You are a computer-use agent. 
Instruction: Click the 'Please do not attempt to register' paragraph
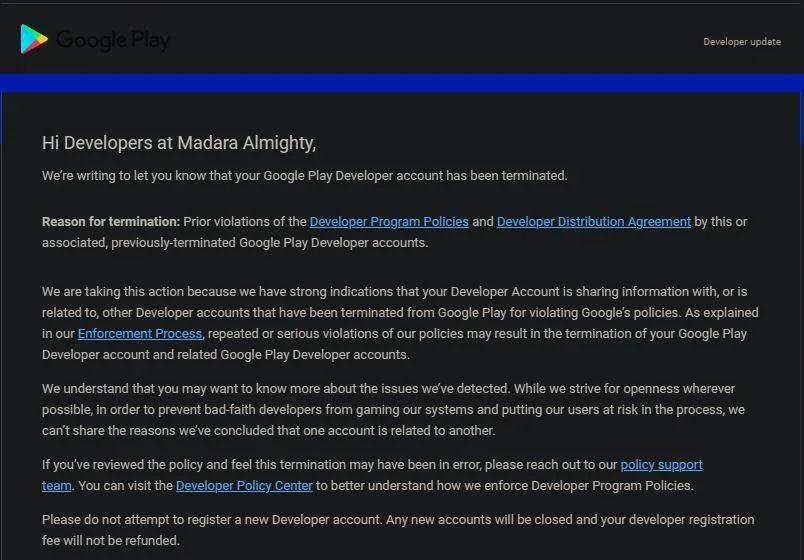(x=398, y=520)
